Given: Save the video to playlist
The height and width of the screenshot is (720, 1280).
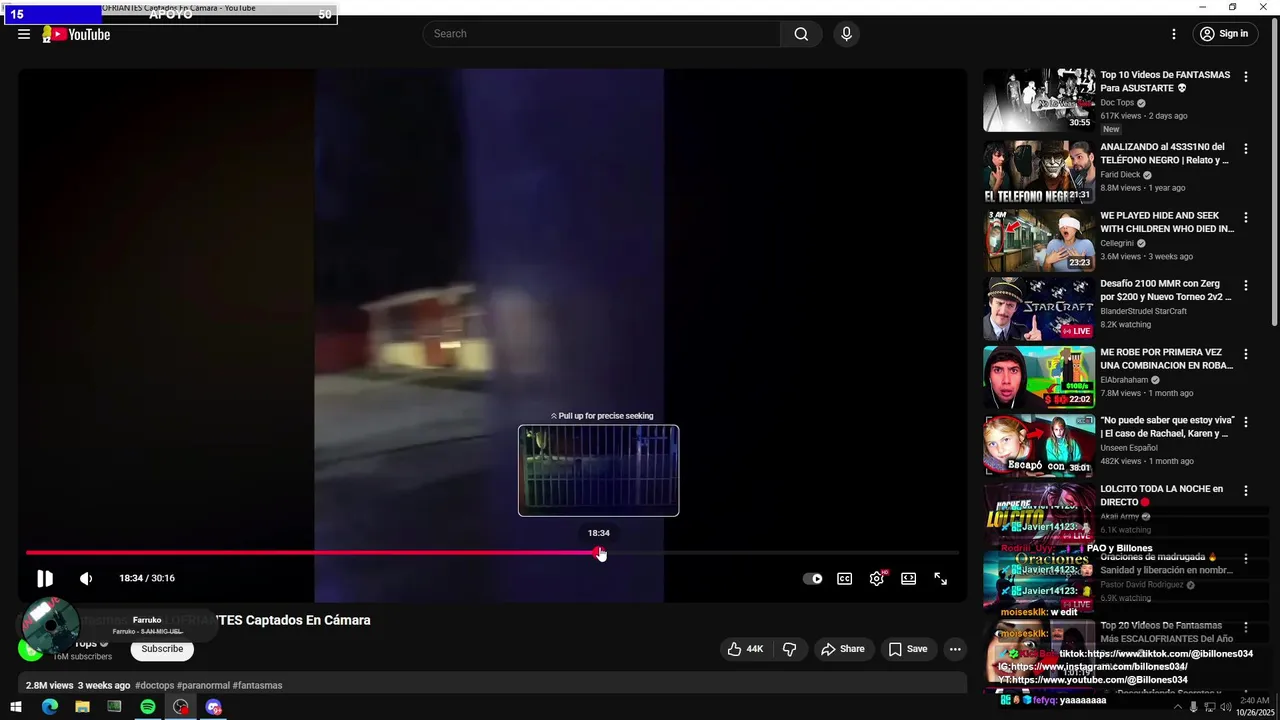Looking at the screenshot, I should tap(908, 649).
